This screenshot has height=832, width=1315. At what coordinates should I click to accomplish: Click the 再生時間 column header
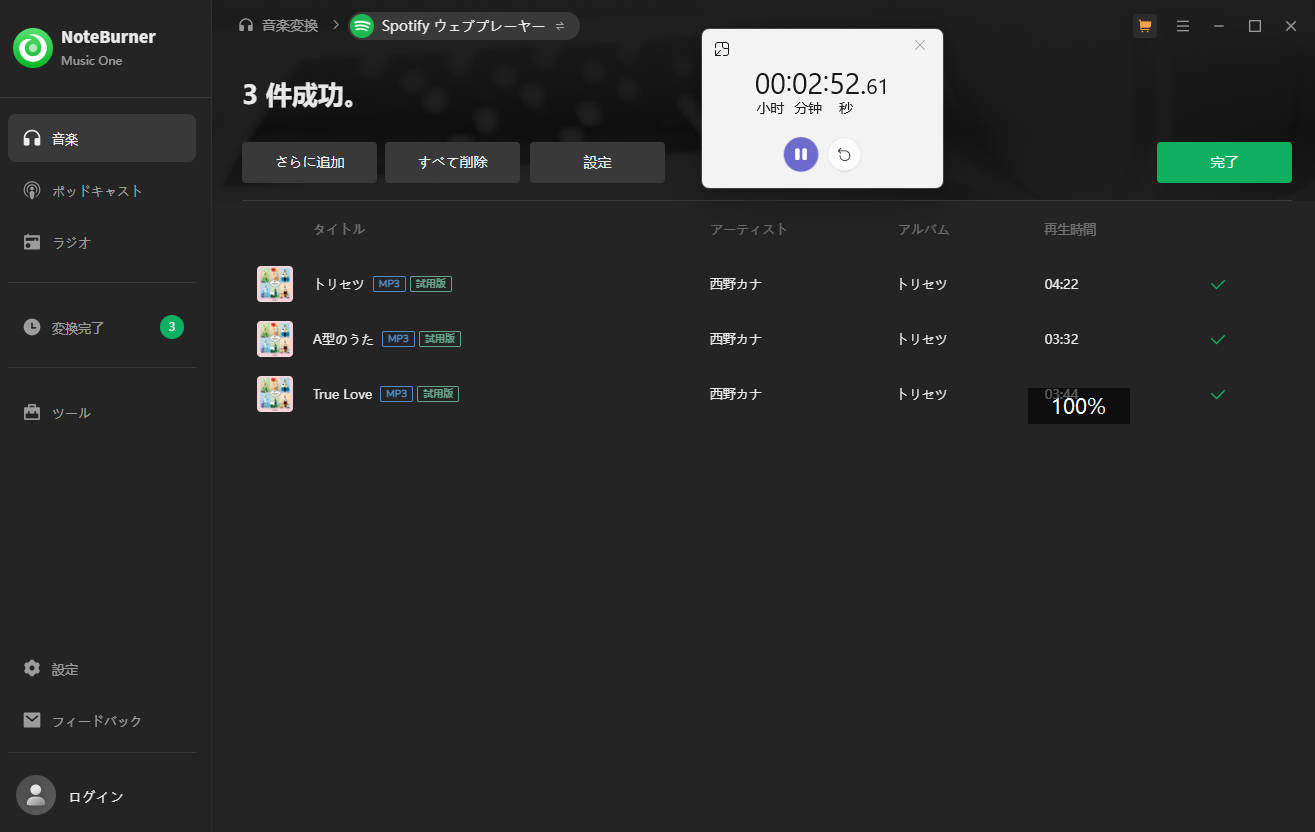[1070, 229]
